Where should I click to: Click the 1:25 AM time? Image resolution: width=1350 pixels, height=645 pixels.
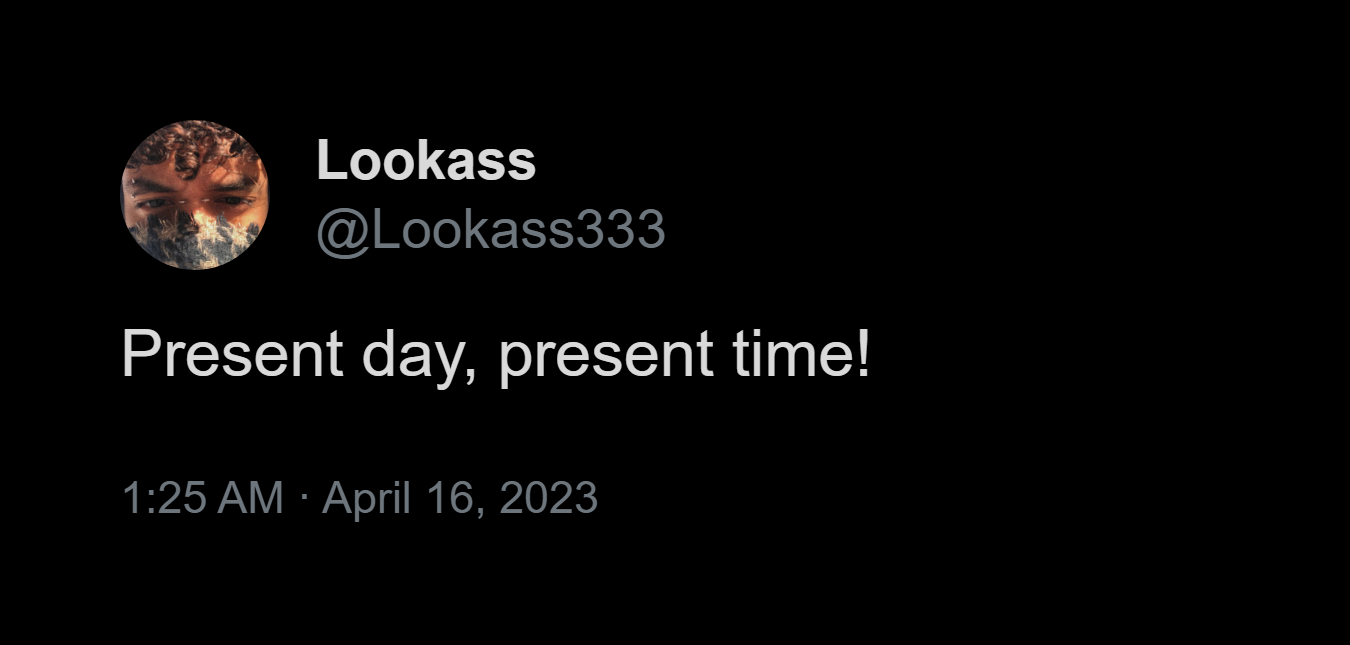pyautogui.click(x=202, y=498)
